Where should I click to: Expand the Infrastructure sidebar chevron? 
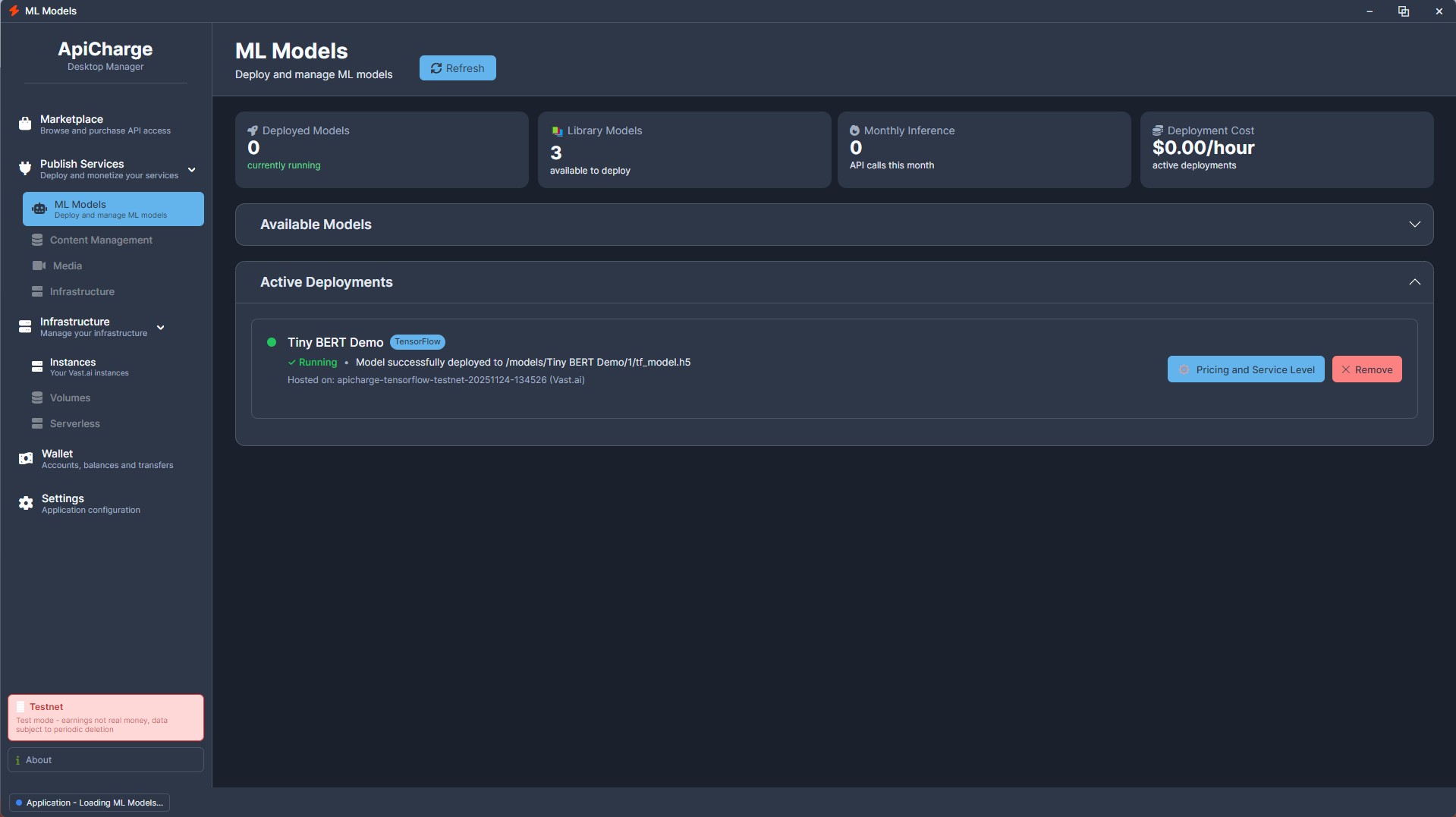[x=160, y=328]
